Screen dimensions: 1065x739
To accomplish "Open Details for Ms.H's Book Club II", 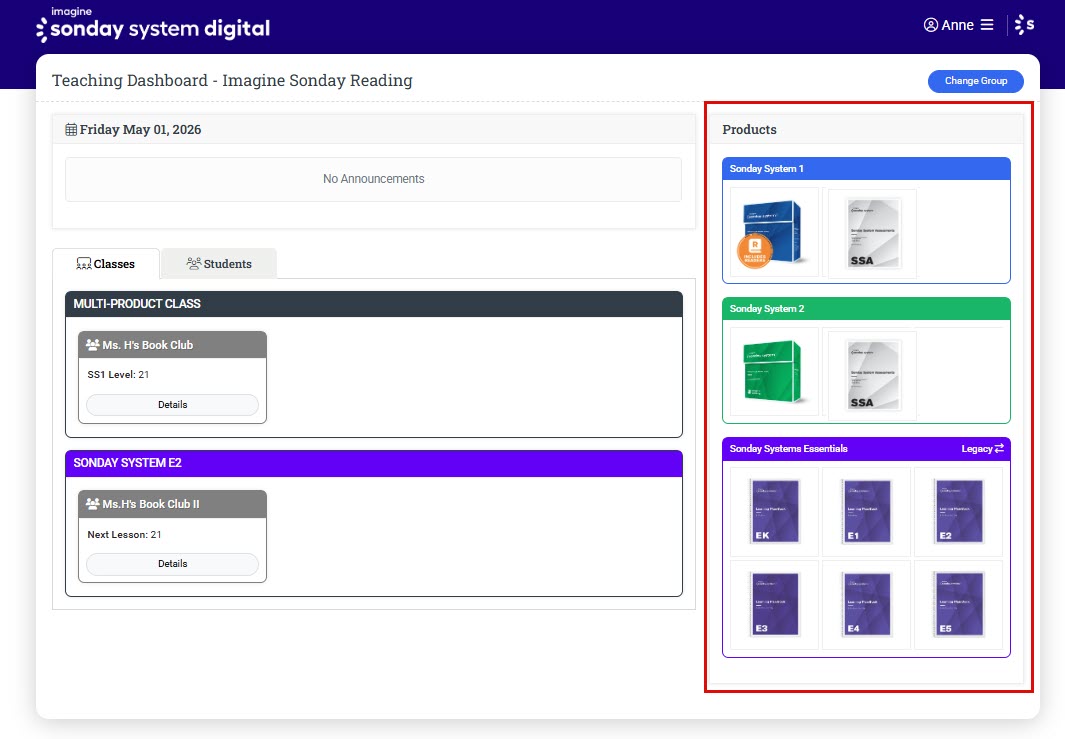I will (173, 564).
